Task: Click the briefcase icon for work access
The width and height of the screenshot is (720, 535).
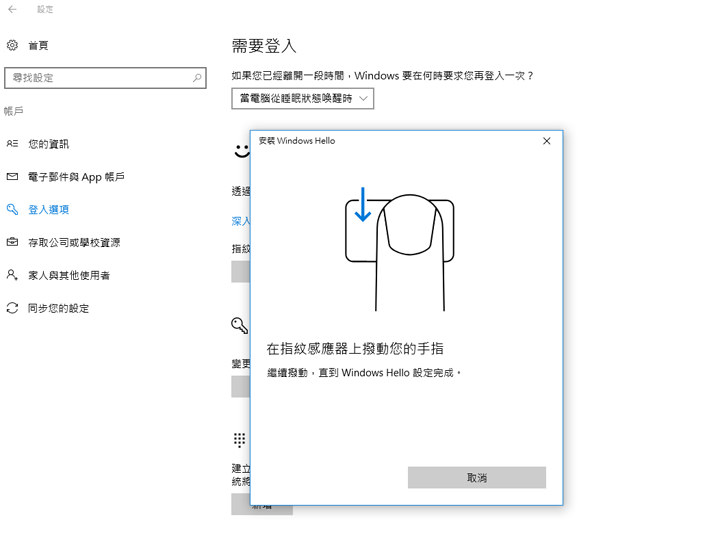Action: pyautogui.click(x=12, y=242)
